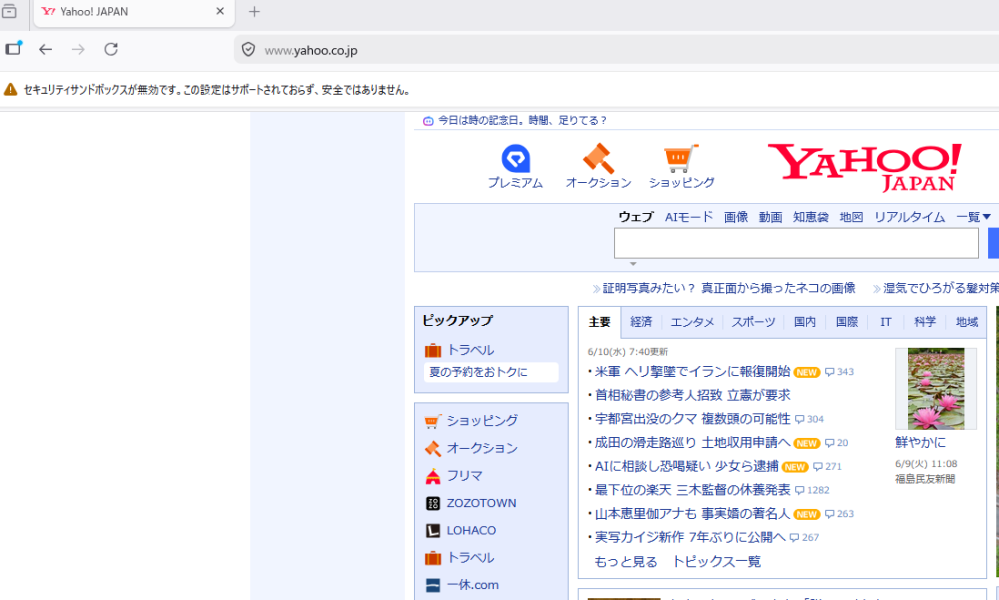Open a new tab with the plus button
The image size is (999, 600).
click(x=254, y=11)
